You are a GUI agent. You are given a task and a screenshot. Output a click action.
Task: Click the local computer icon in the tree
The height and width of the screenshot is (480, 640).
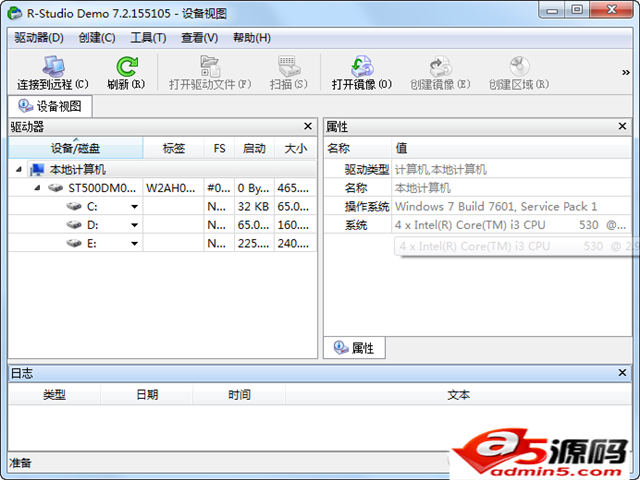click(37, 169)
